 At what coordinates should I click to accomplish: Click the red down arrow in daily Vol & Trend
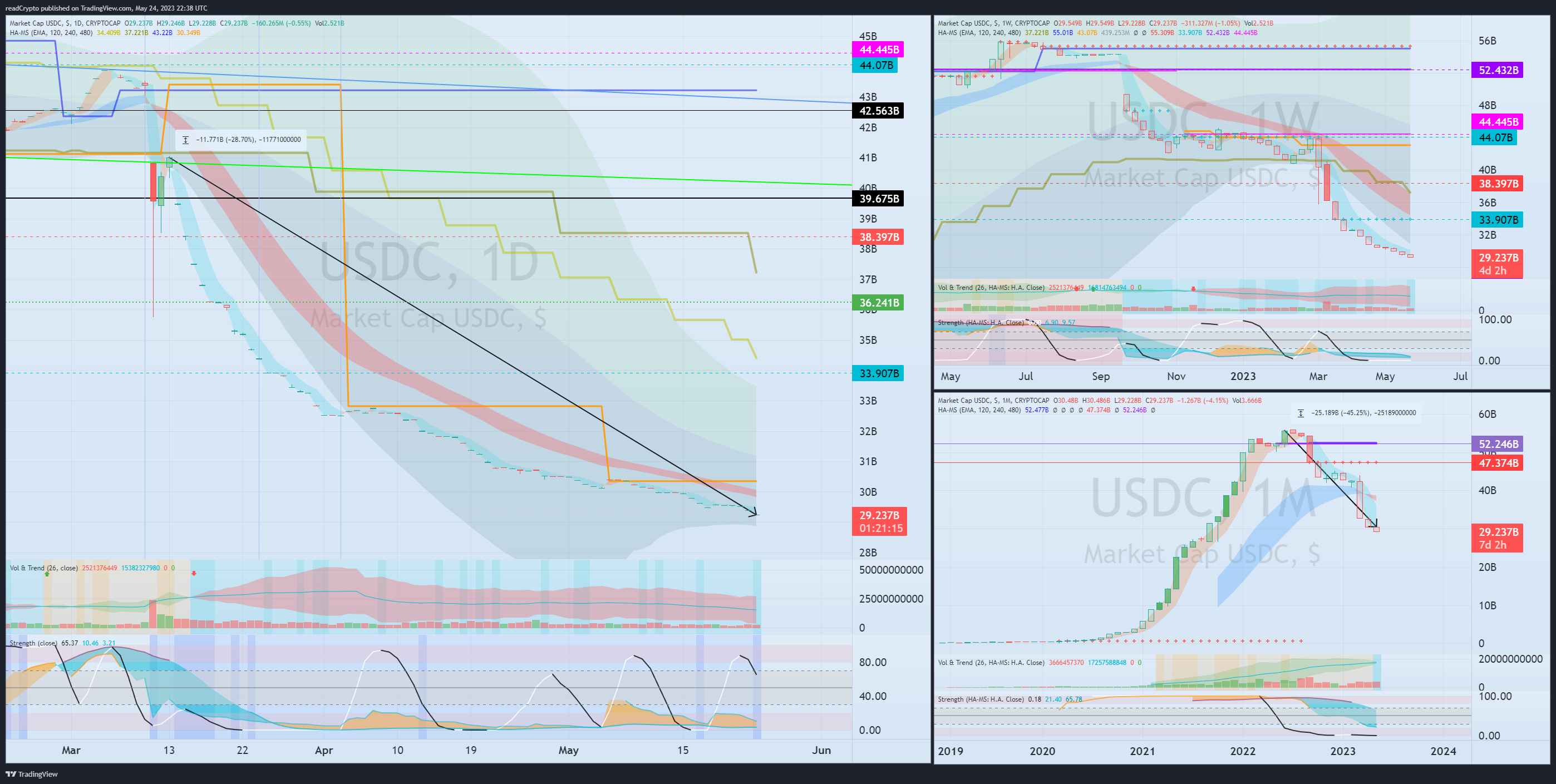pos(194,573)
